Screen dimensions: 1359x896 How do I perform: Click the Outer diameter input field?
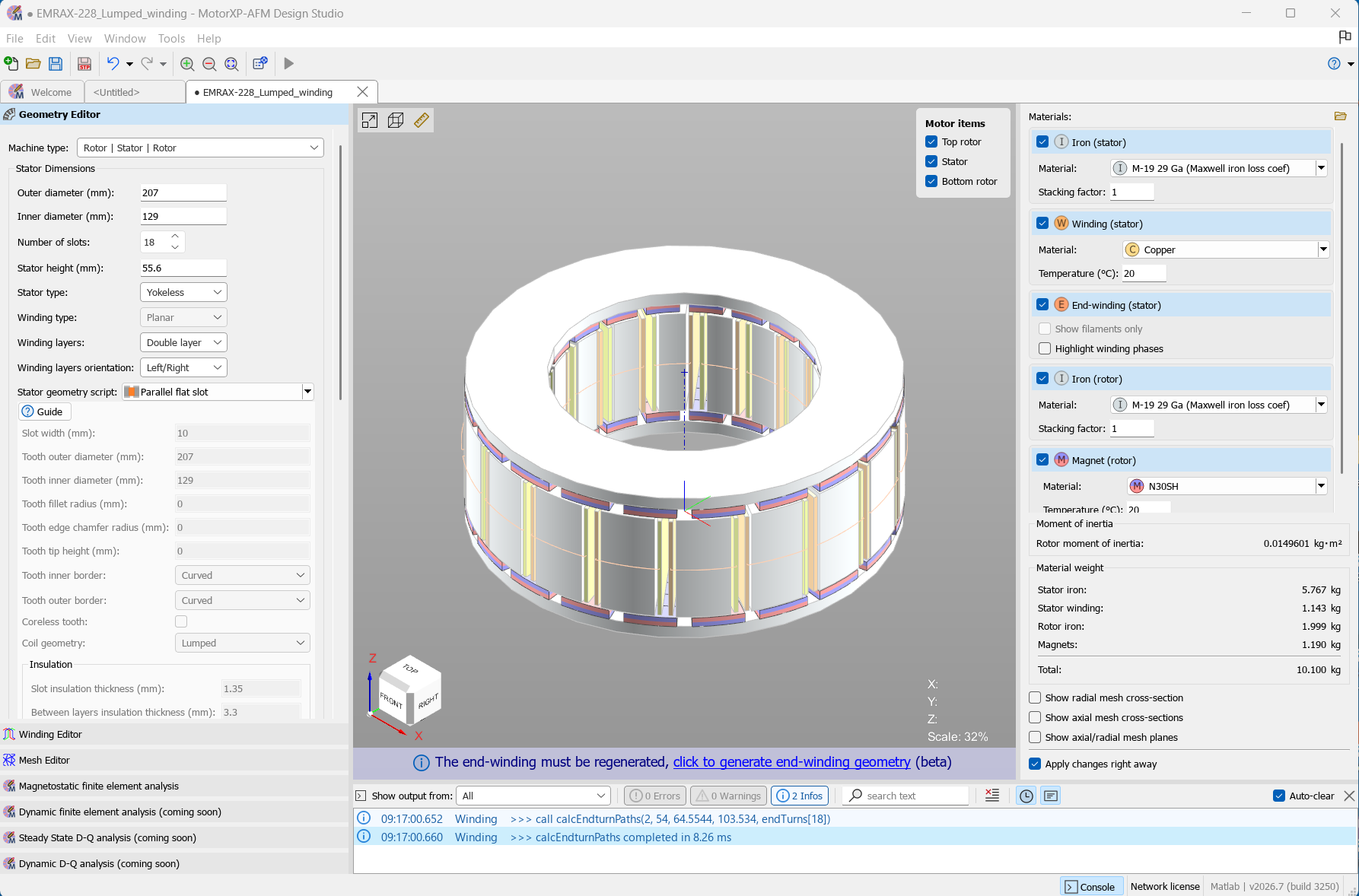pyautogui.click(x=183, y=192)
